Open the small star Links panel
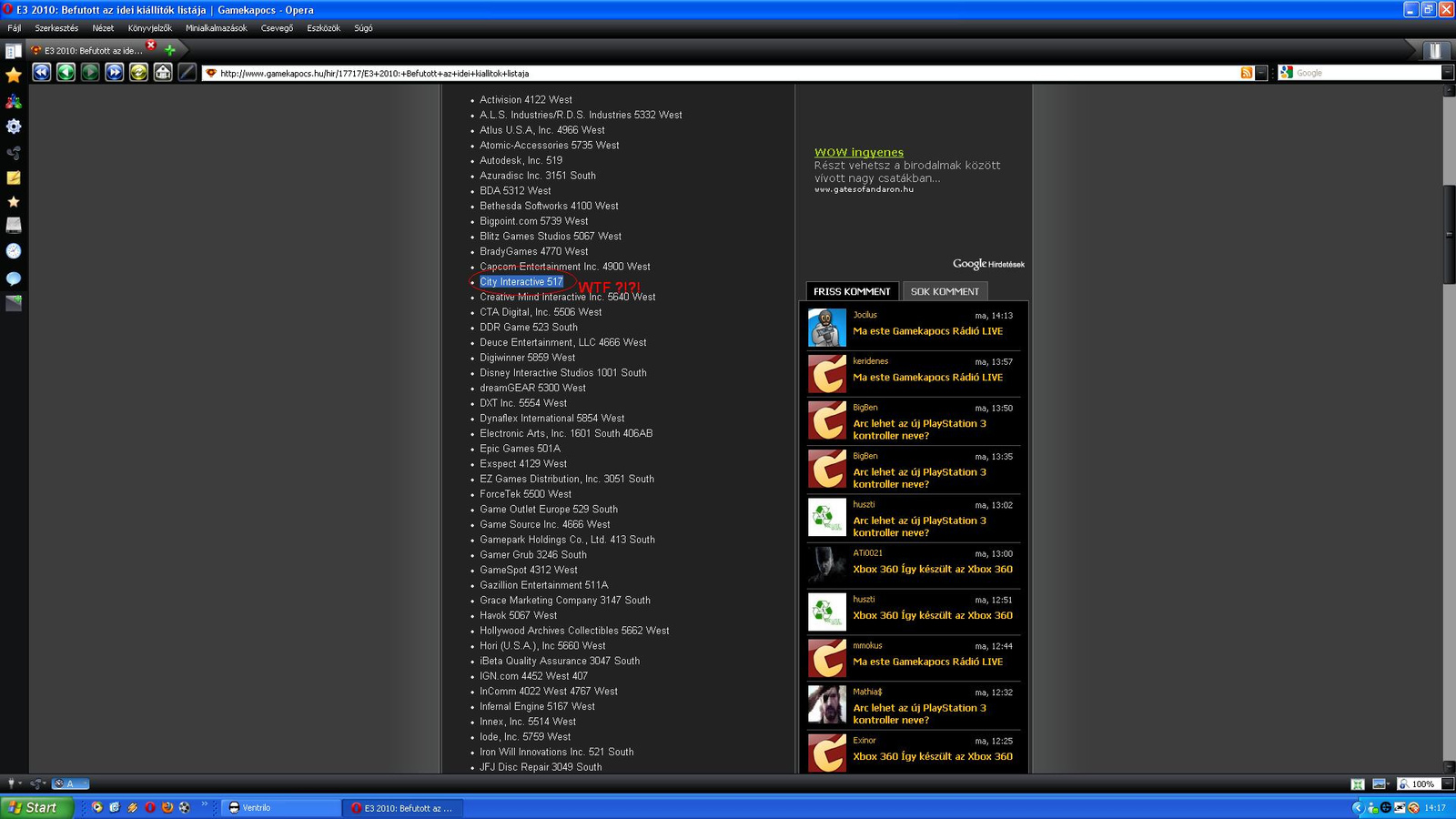 14,202
